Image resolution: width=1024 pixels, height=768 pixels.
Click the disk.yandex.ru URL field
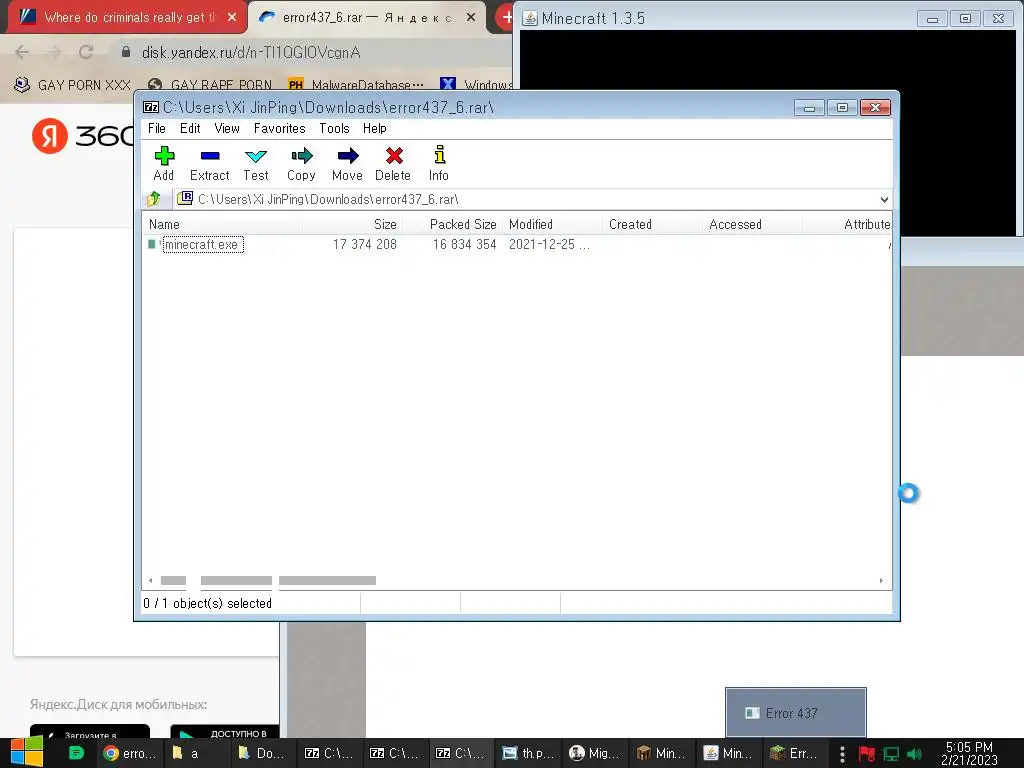pos(251,52)
